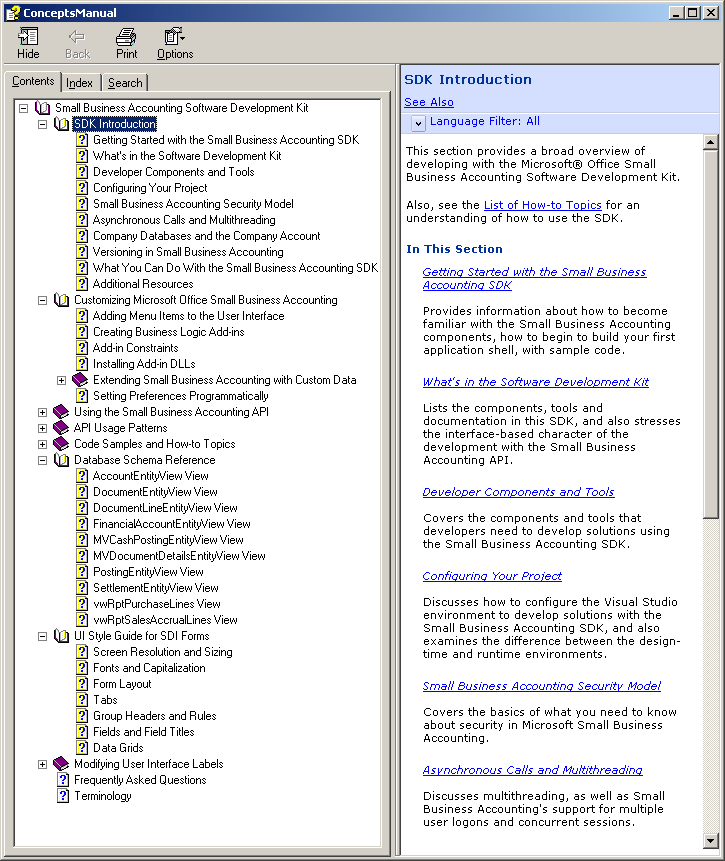Click the page icon beside Form Layout
This screenshot has width=725, height=861.
click(82, 684)
